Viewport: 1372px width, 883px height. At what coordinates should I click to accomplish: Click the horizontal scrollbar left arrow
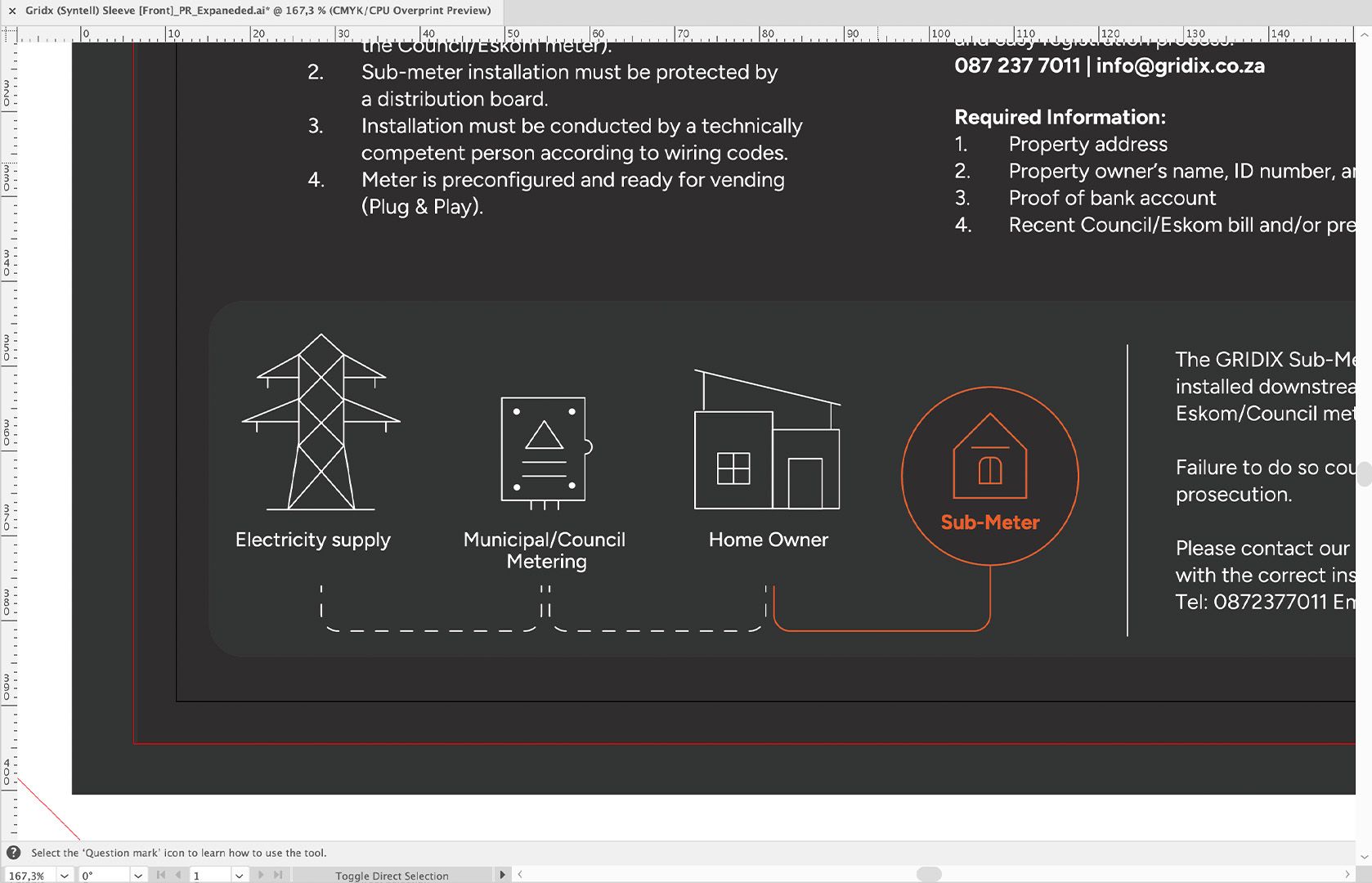[x=520, y=875]
